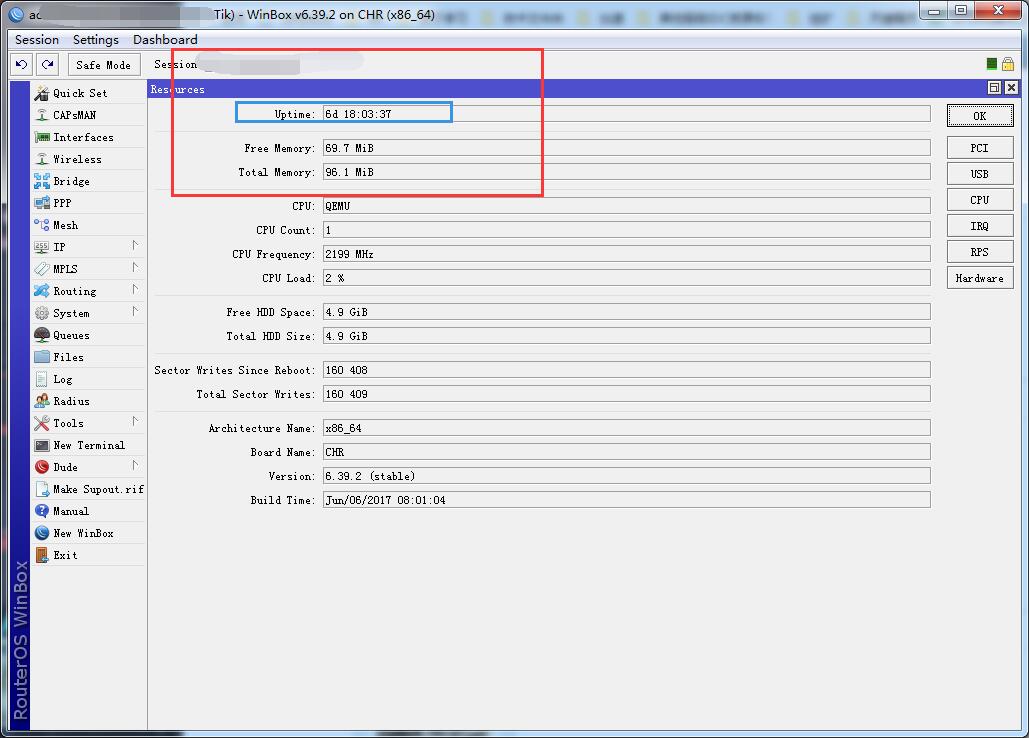Open the Session menu
This screenshot has width=1029, height=738.
click(x=37, y=40)
